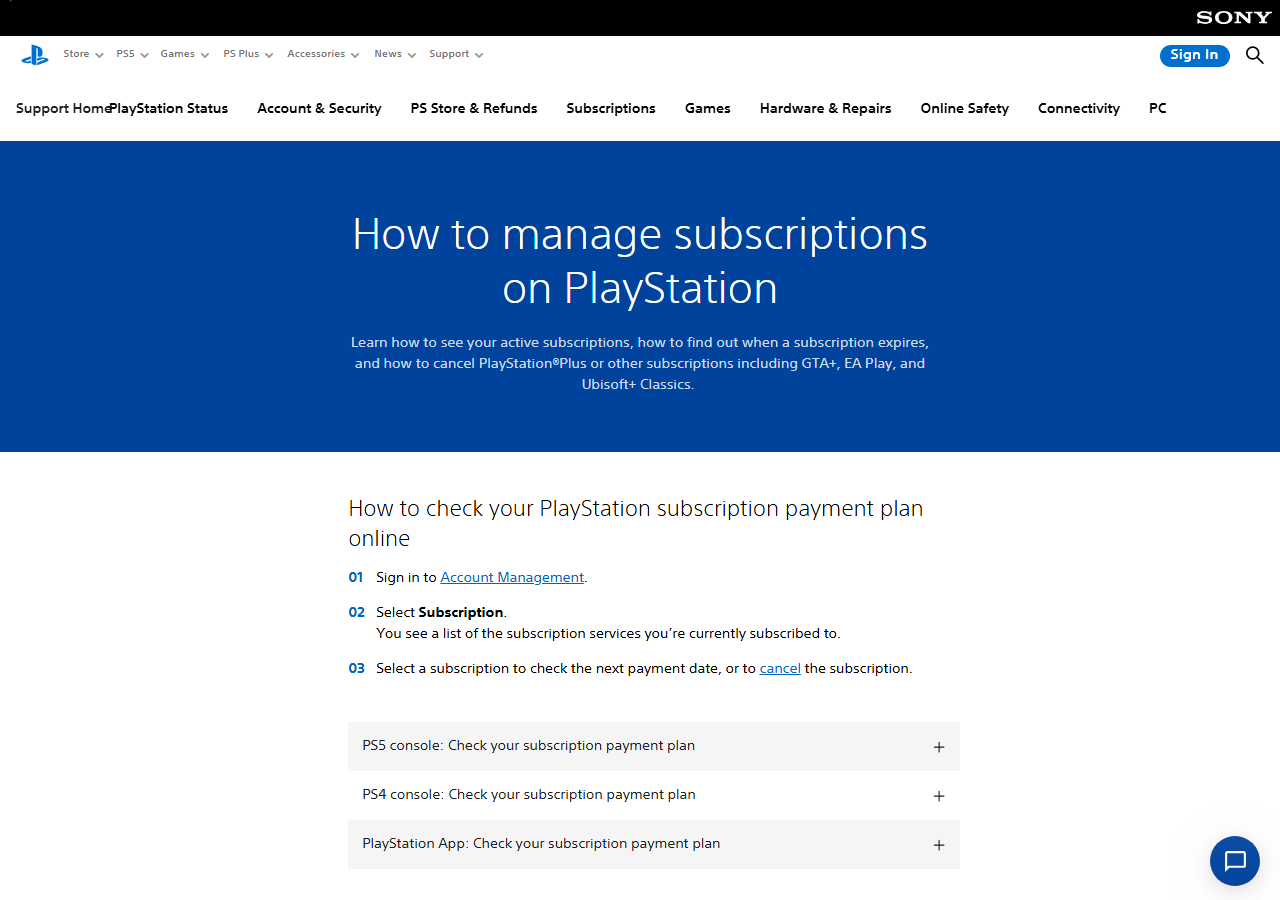Open the search magnifier icon
The height and width of the screenshot is (900, 1280).
(x=1254, y=55)
